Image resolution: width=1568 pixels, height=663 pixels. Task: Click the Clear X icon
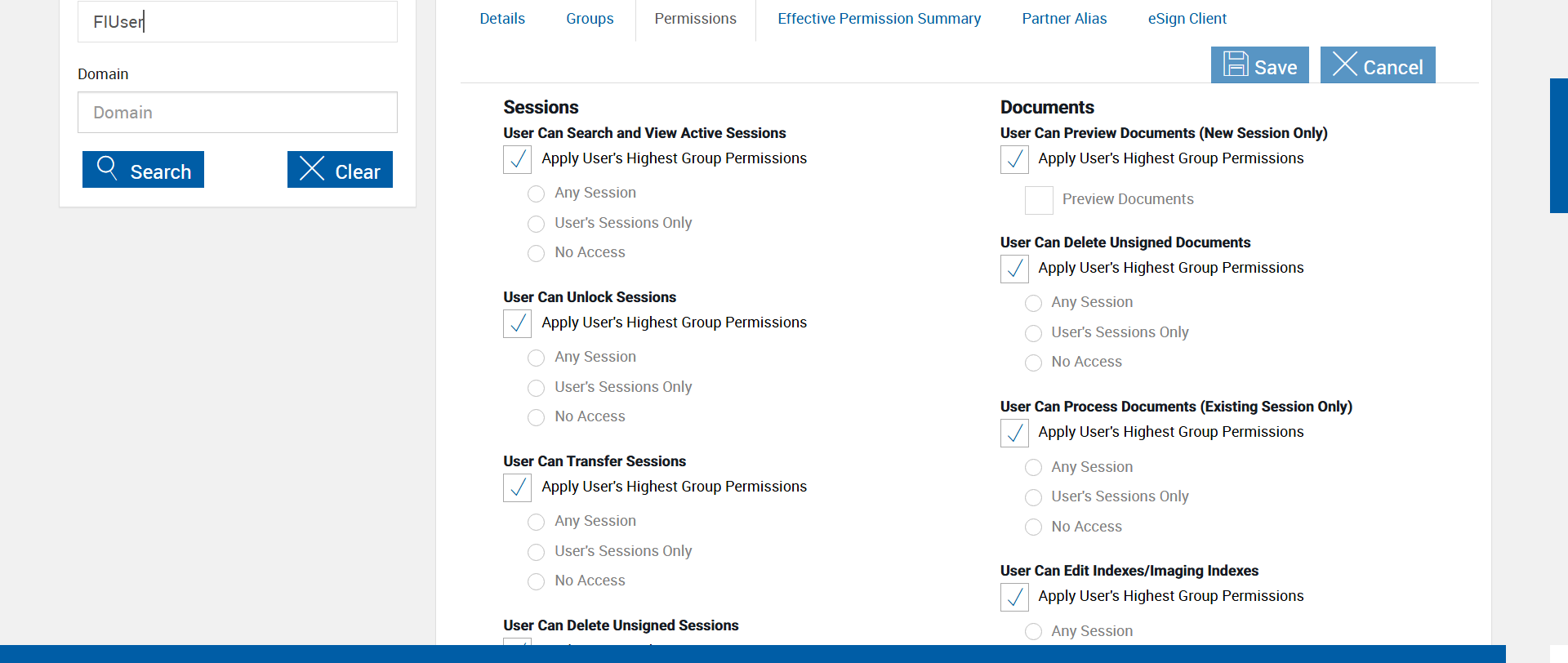click(x=312, y=168)
